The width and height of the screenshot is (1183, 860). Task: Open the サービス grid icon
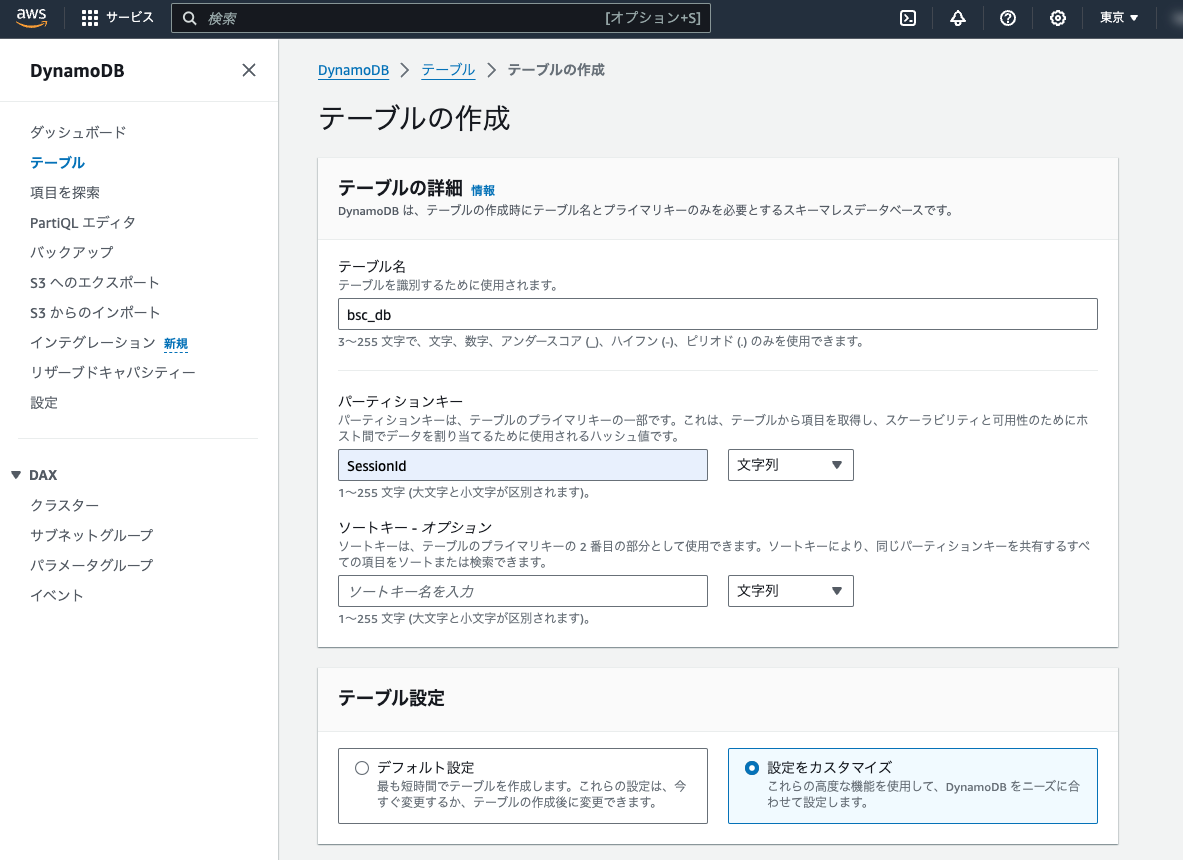point(88,17)
